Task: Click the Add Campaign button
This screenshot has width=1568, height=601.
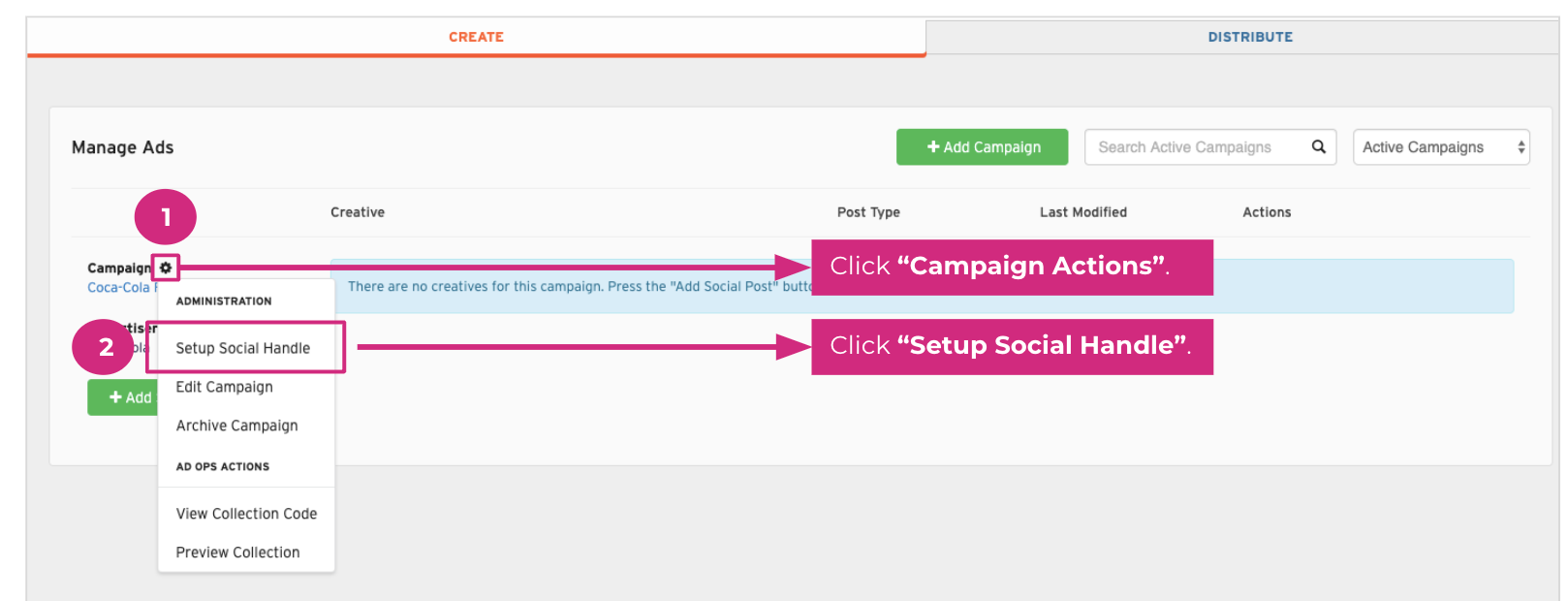Action: [x=982, y=147]
